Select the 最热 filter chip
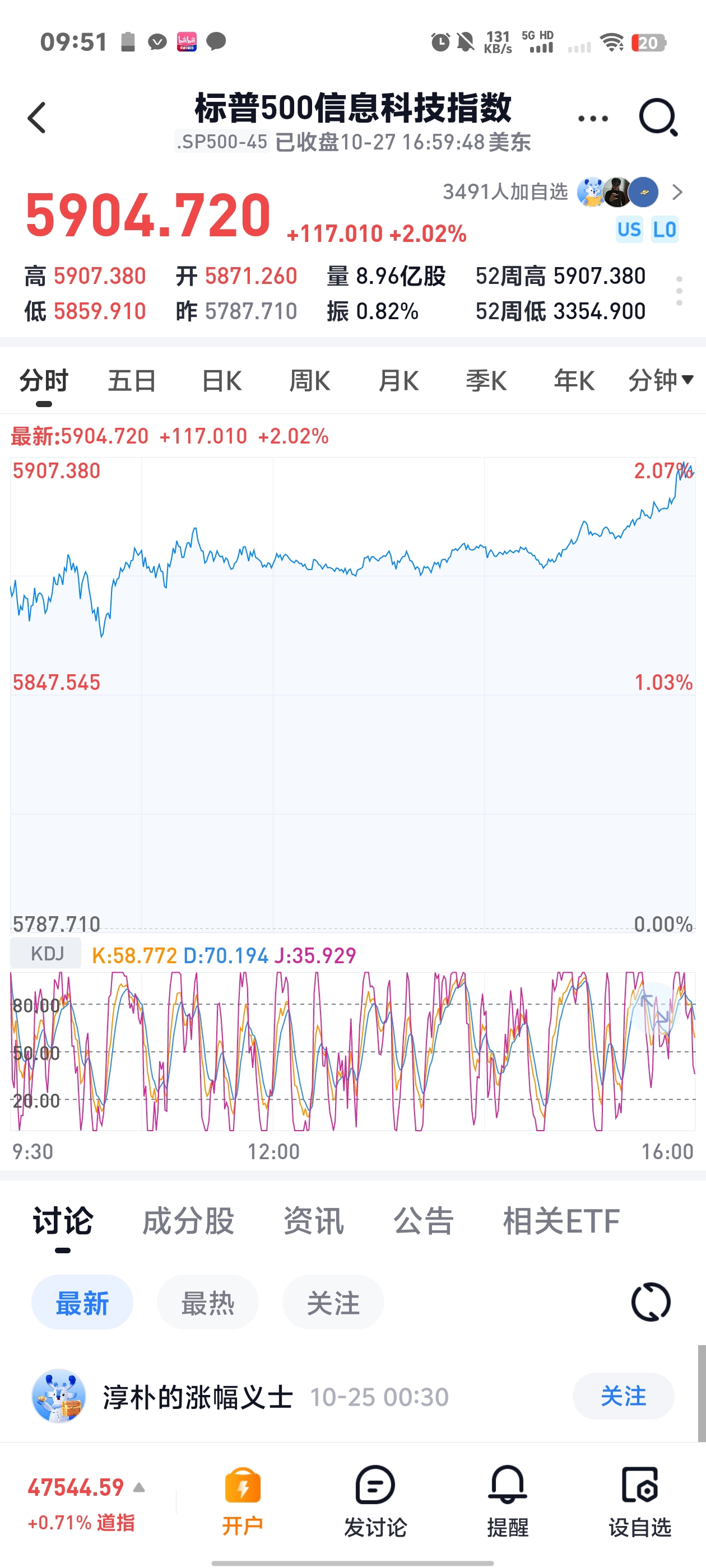 point(208,1303)
